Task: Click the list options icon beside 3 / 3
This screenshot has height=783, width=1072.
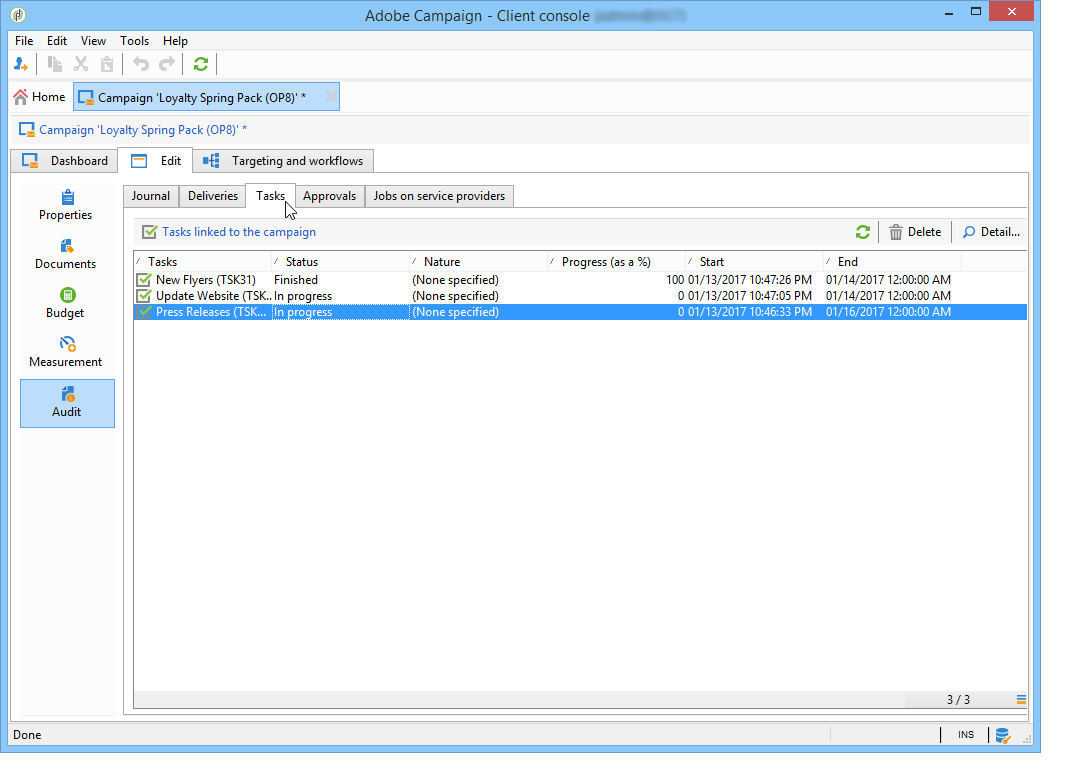Action: 1021,699
